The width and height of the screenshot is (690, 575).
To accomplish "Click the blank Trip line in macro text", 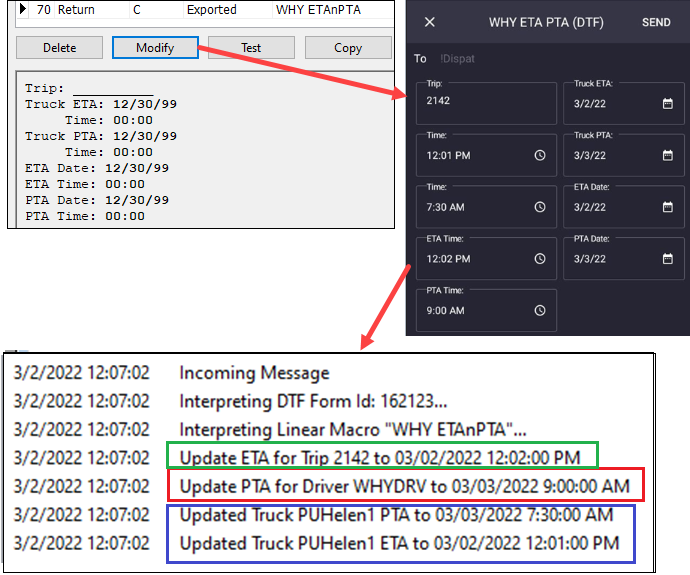I will click(113, 90).
